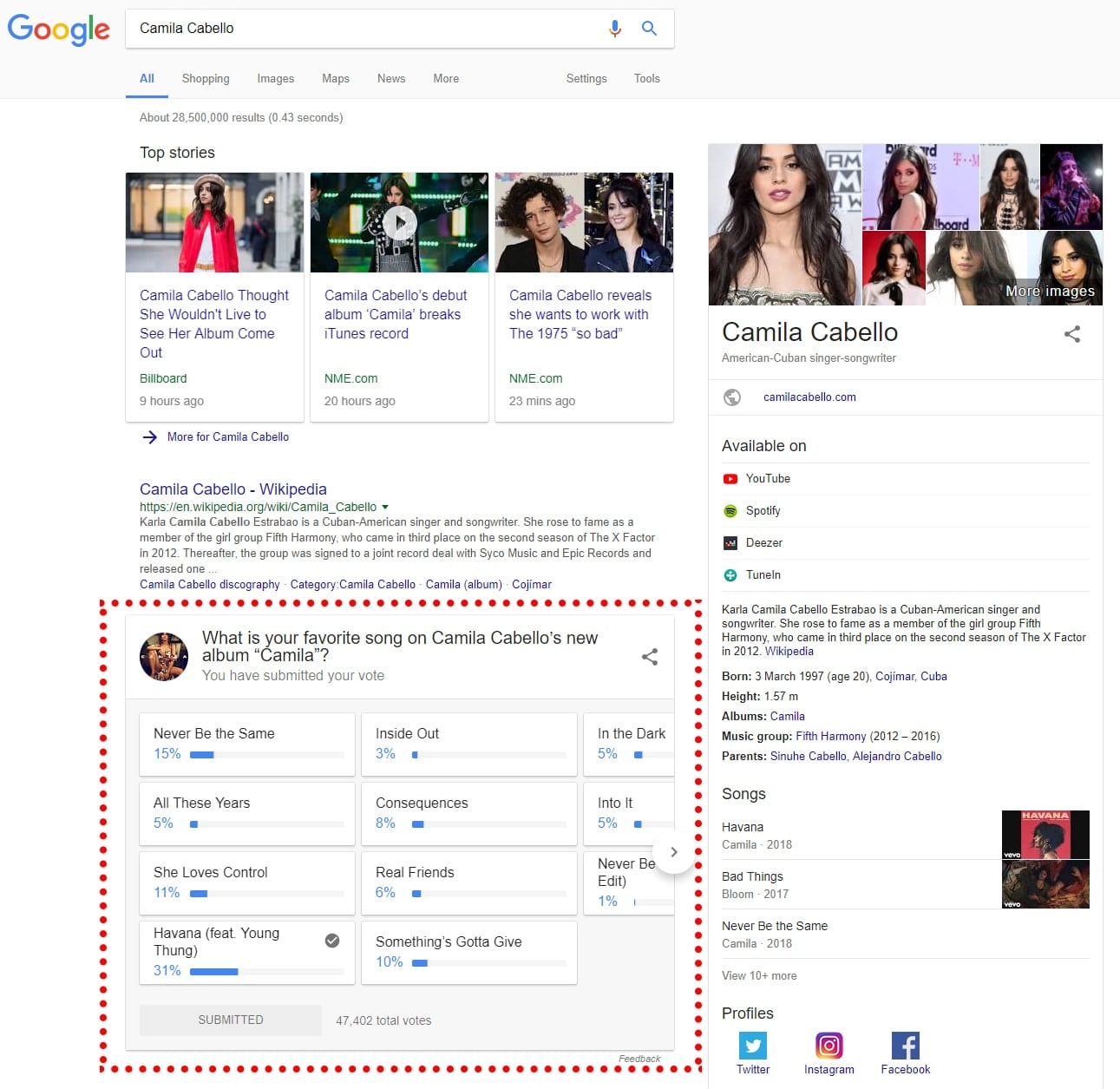The image size is (1120, 1089).
Task: Switch to the Images tab
Action: (x=276, y=78)
